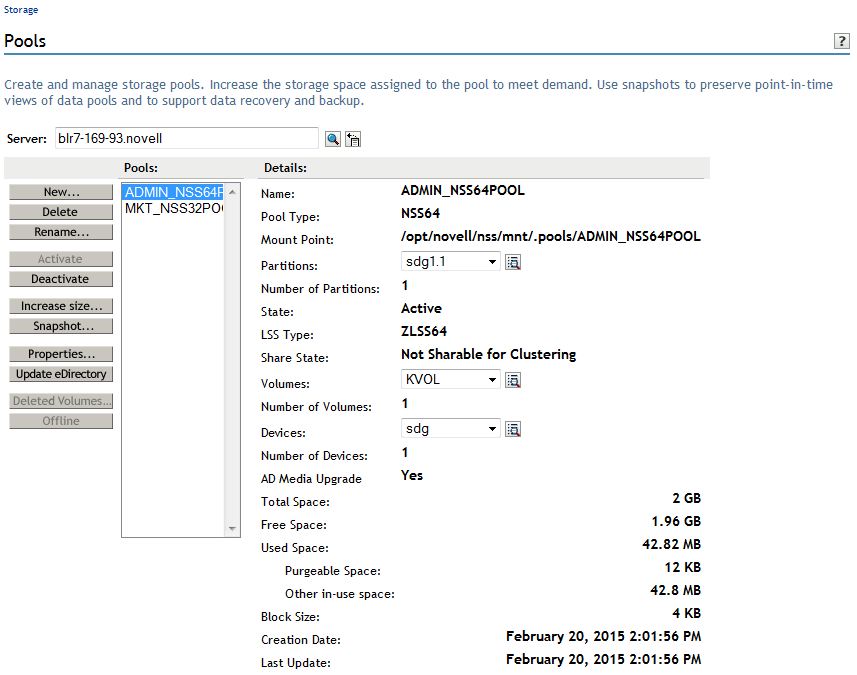Click the mount point path value
857x675 pixels.
(x=550, y=236)
